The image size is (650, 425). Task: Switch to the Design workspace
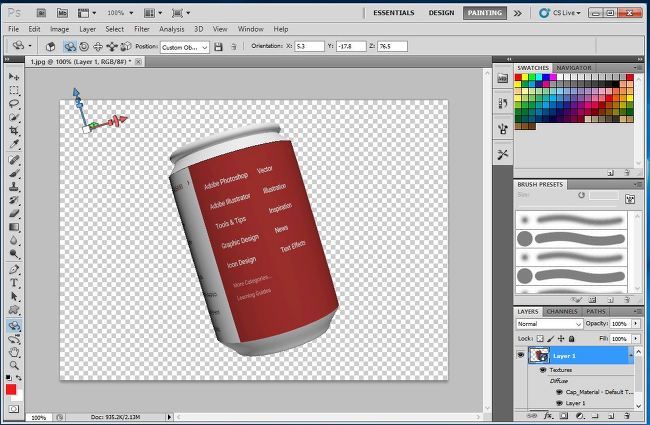click(x=441, y=13)
